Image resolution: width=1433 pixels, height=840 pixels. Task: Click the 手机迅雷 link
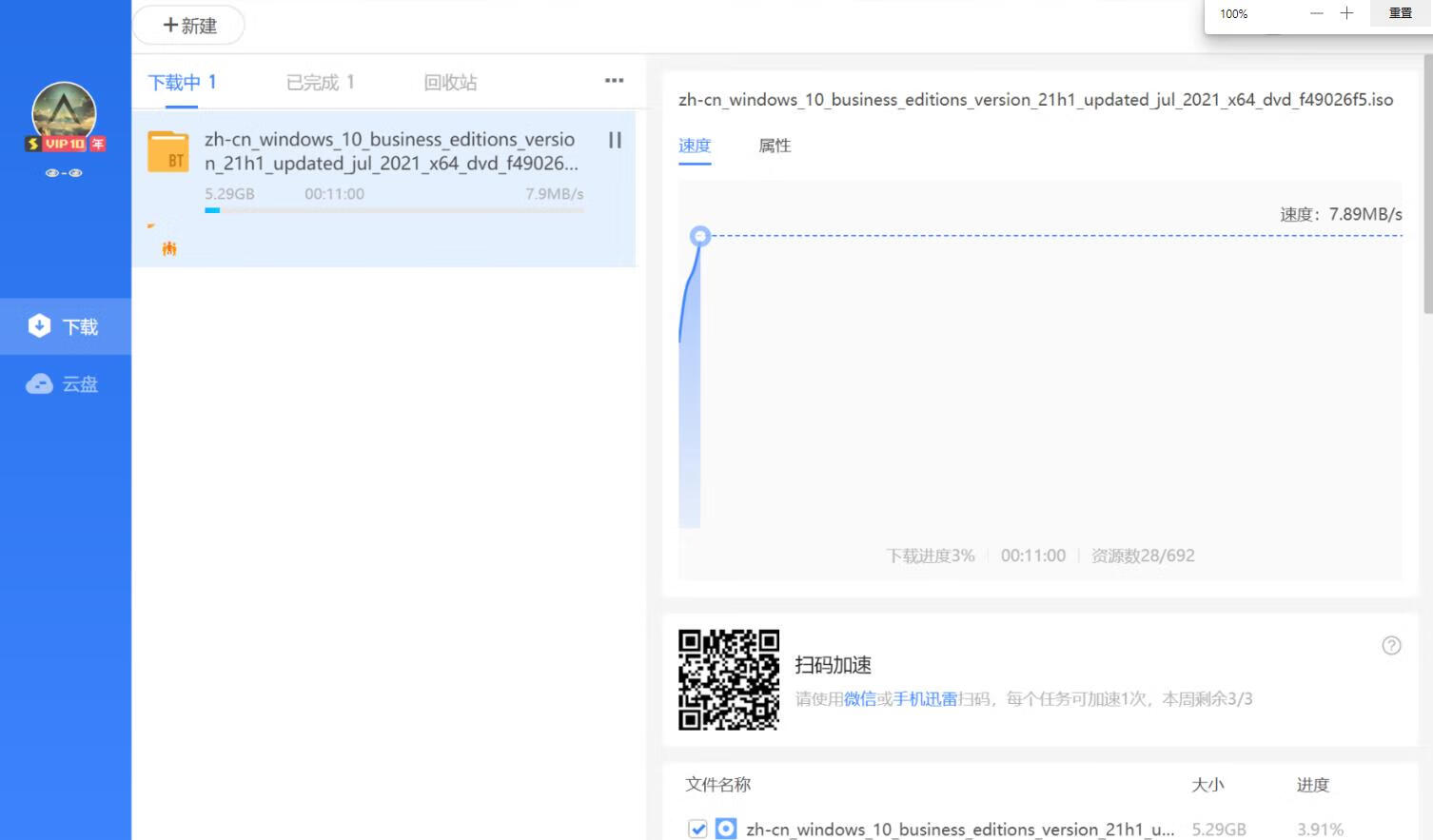click(x=925, y=699)
